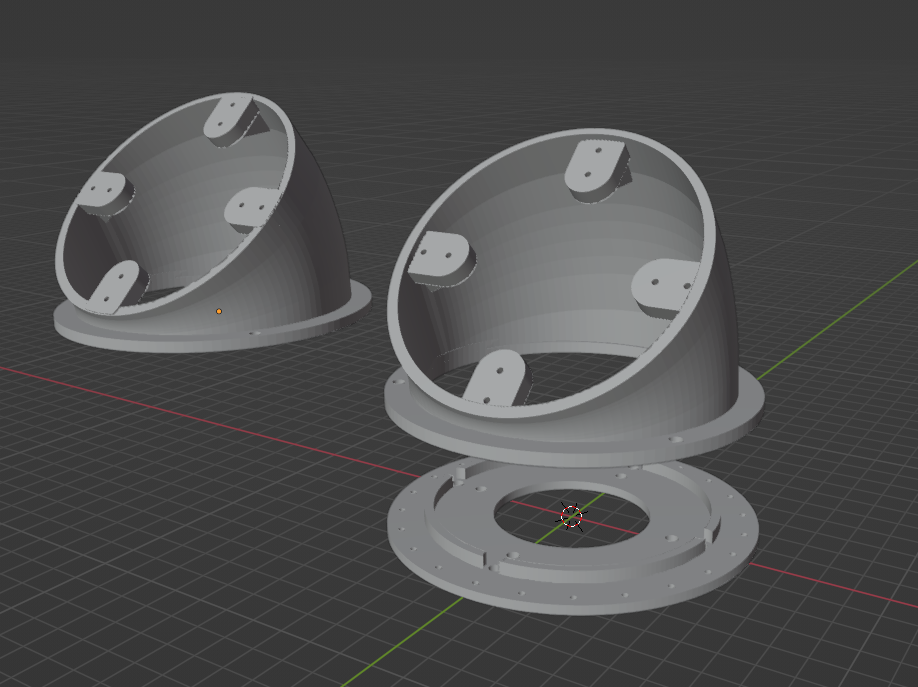Screen dimensions: 918x687
Task: Click the left mounting tab in left dome
Action: [x=103, y=191]
